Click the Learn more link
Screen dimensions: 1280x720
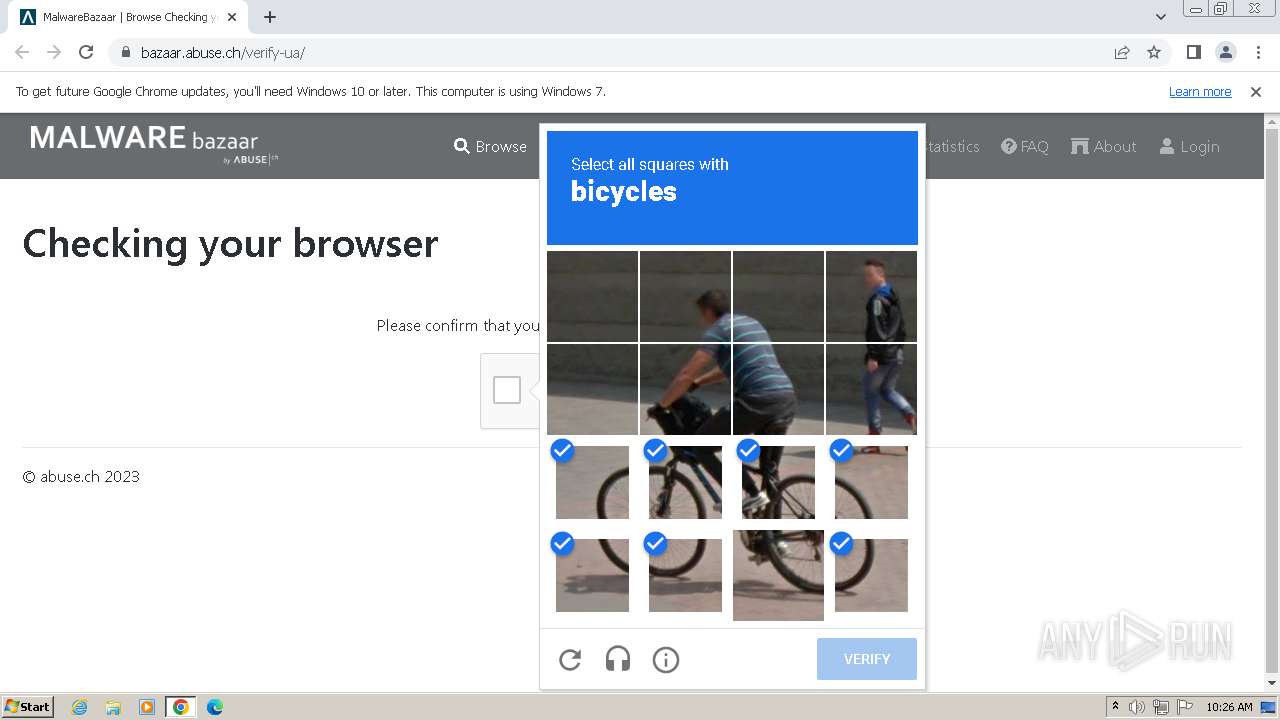pos(1200,91)
